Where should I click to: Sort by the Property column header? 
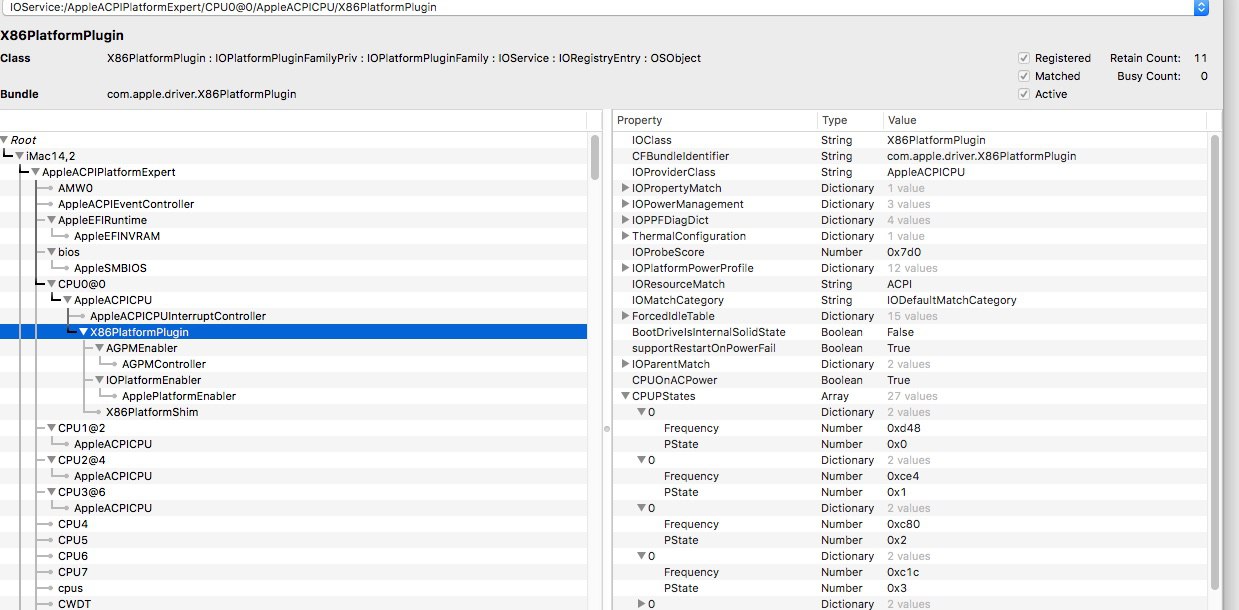pos(715,120)
